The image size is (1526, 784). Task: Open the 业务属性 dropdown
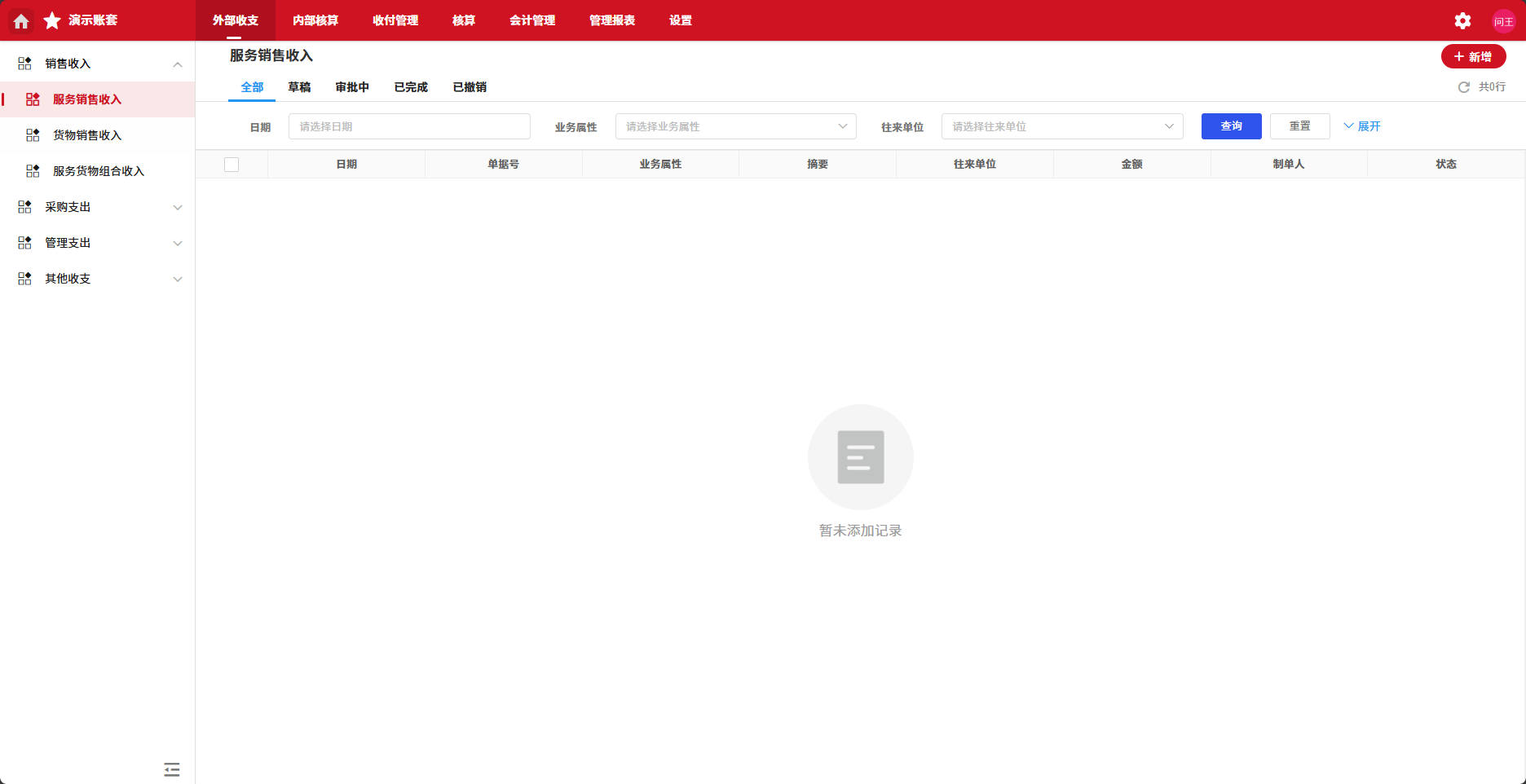pyautogui.click(x=735, y=126)
